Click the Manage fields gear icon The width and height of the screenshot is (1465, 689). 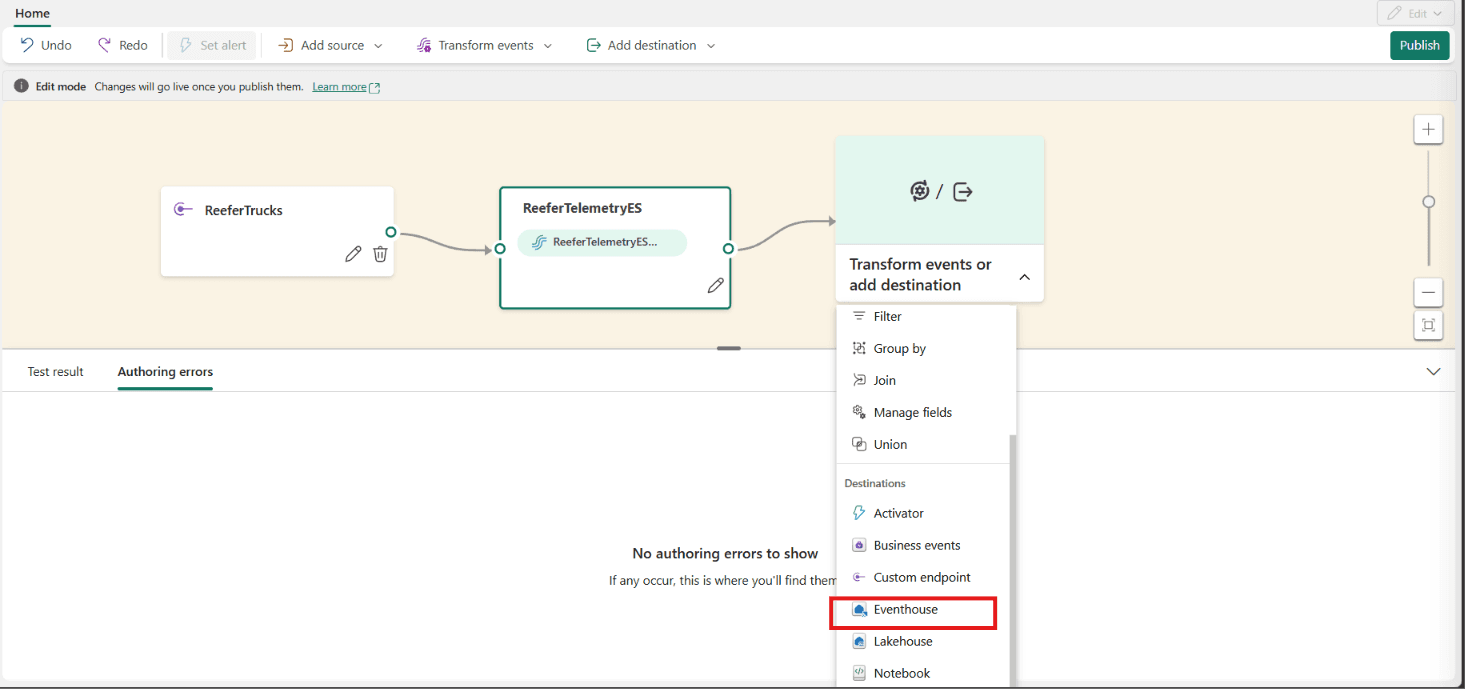click(858, 412)
